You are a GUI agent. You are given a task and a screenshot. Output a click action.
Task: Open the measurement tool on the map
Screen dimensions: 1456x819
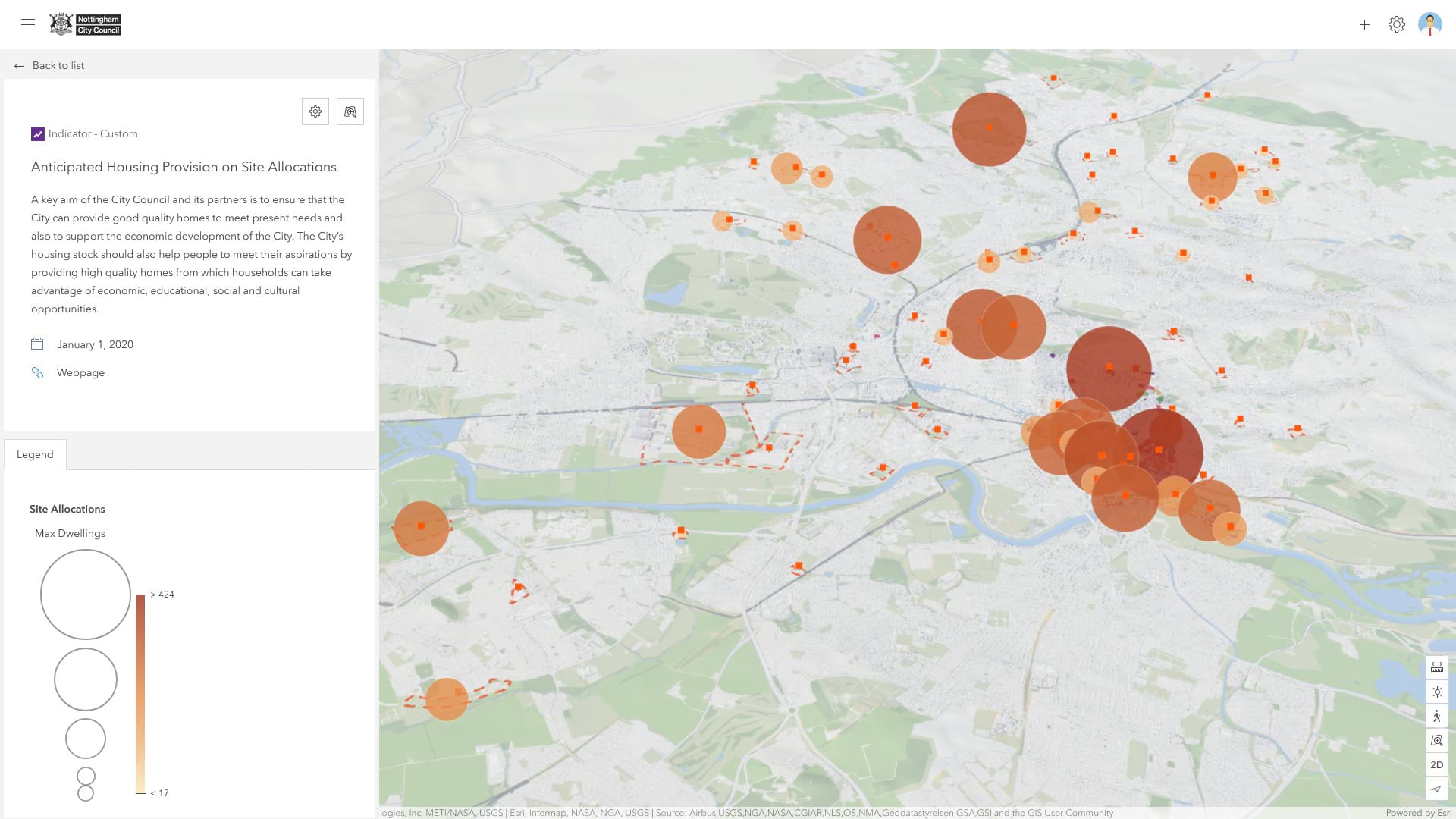[x=1437, y=667]
